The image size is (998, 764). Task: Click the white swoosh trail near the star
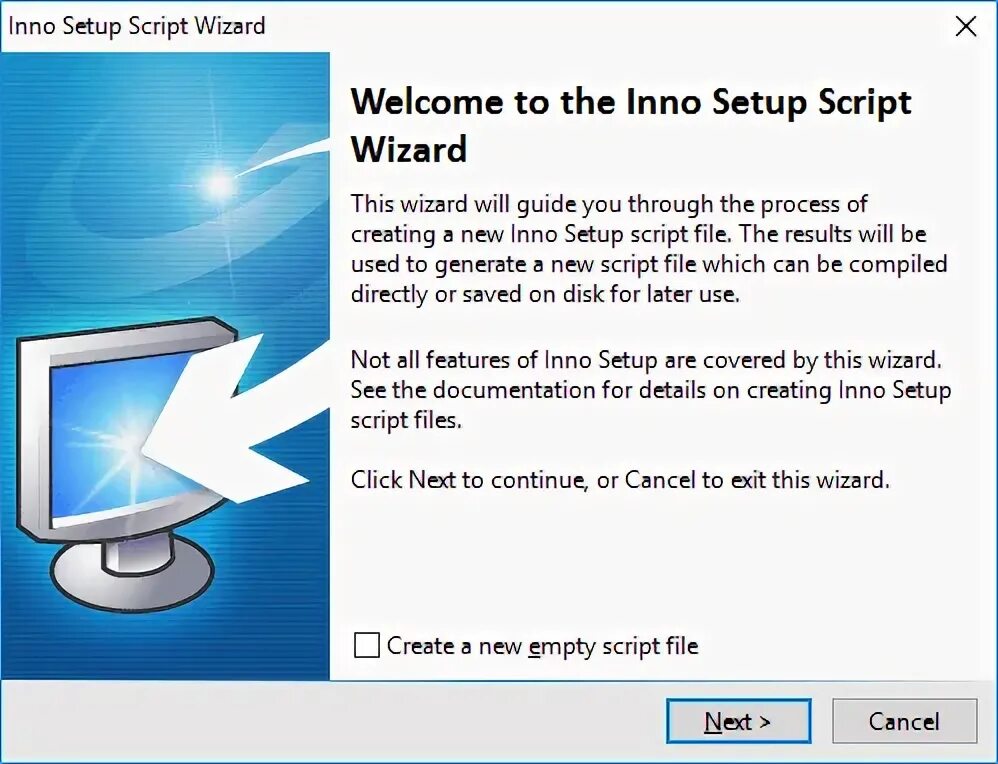[x=290, y=155]
